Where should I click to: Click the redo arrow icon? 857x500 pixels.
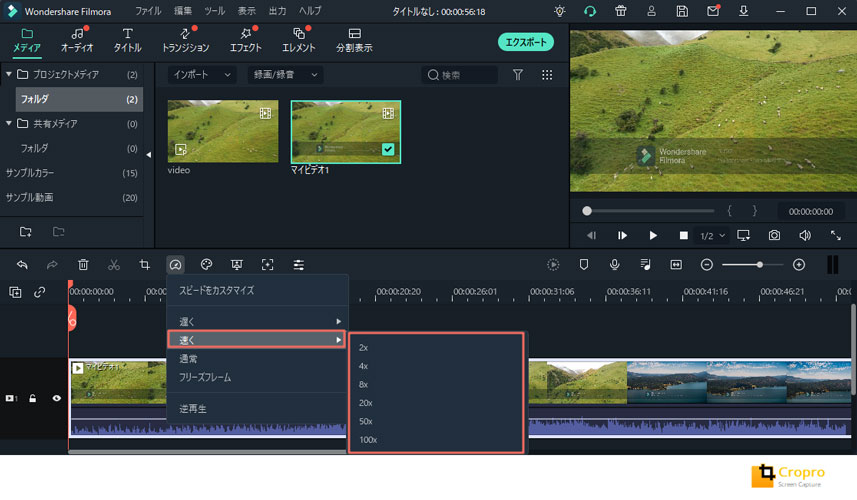point(52,265)
